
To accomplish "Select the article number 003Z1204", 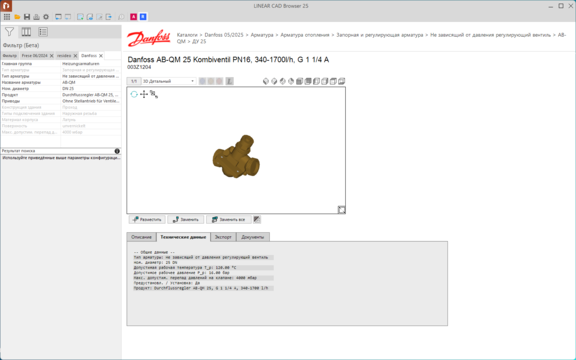I will 139,67.
